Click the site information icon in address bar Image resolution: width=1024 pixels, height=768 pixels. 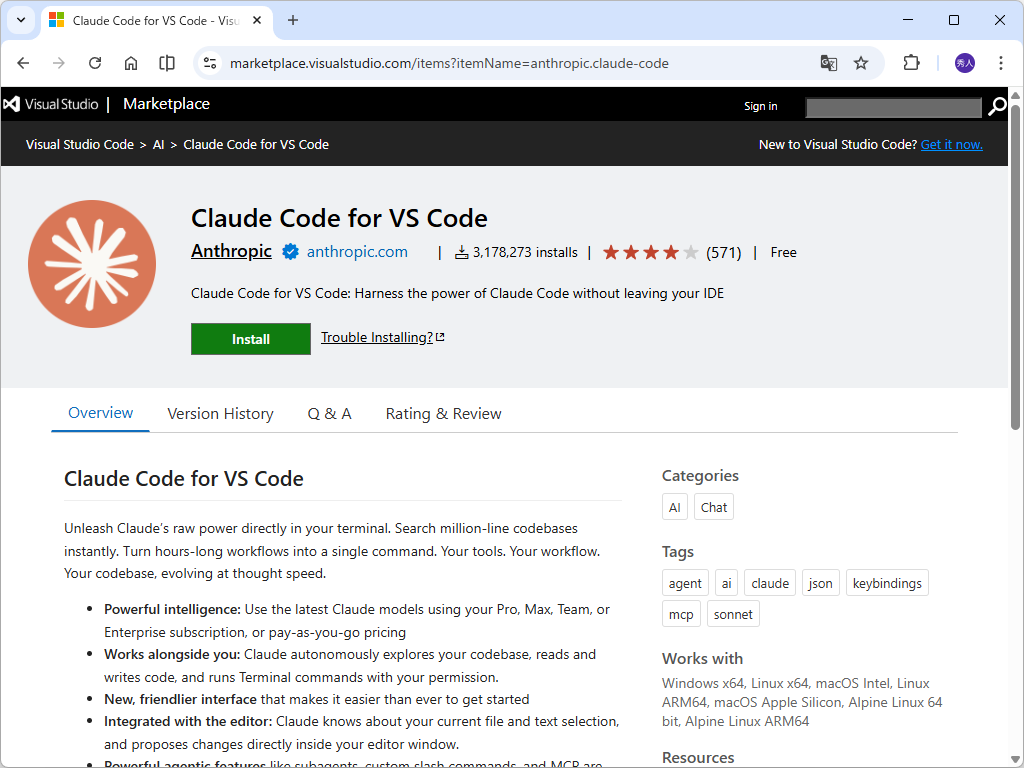click(x=209, y=62)
